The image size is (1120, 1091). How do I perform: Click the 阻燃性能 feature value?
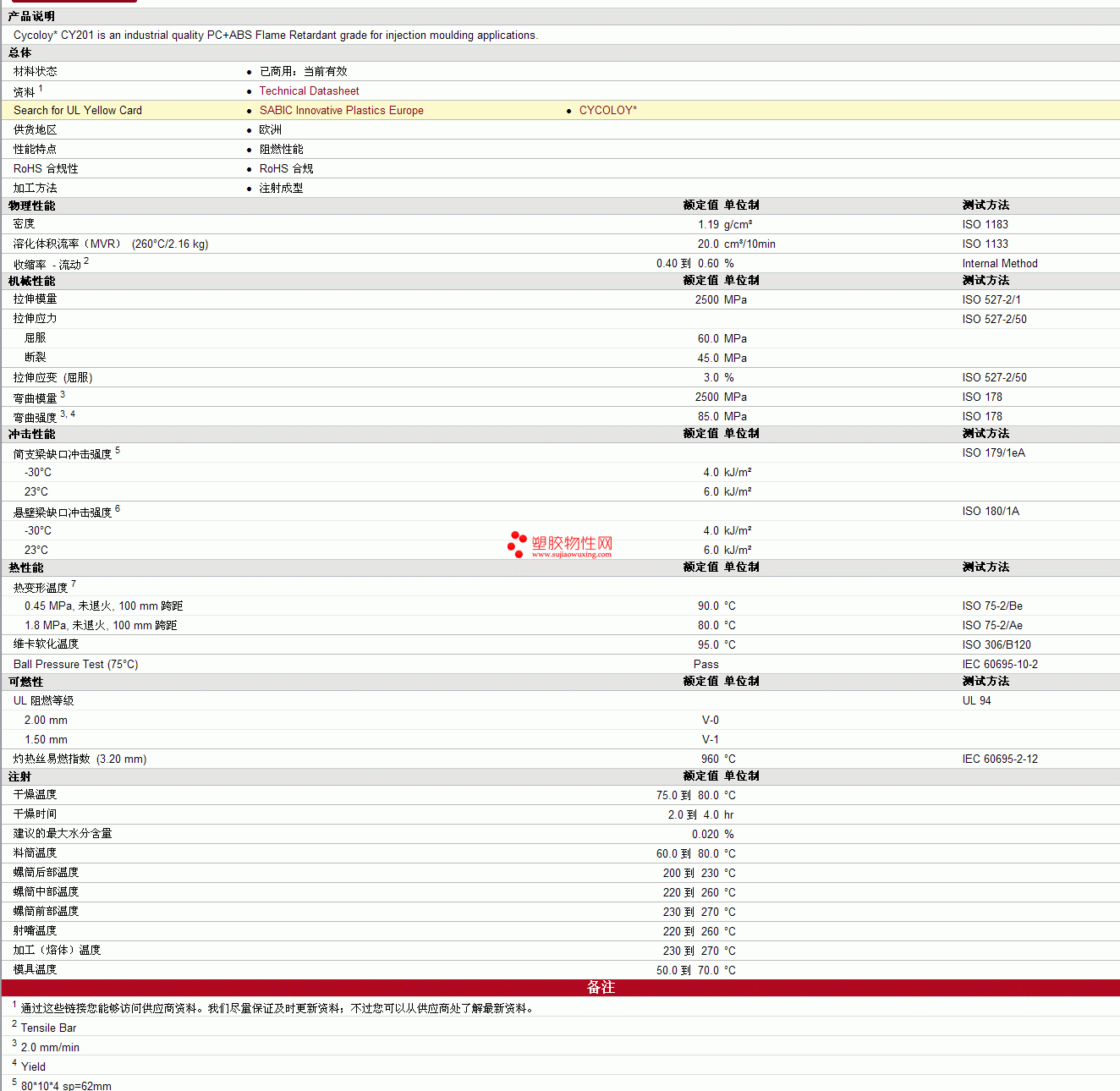tap(281, 149)
